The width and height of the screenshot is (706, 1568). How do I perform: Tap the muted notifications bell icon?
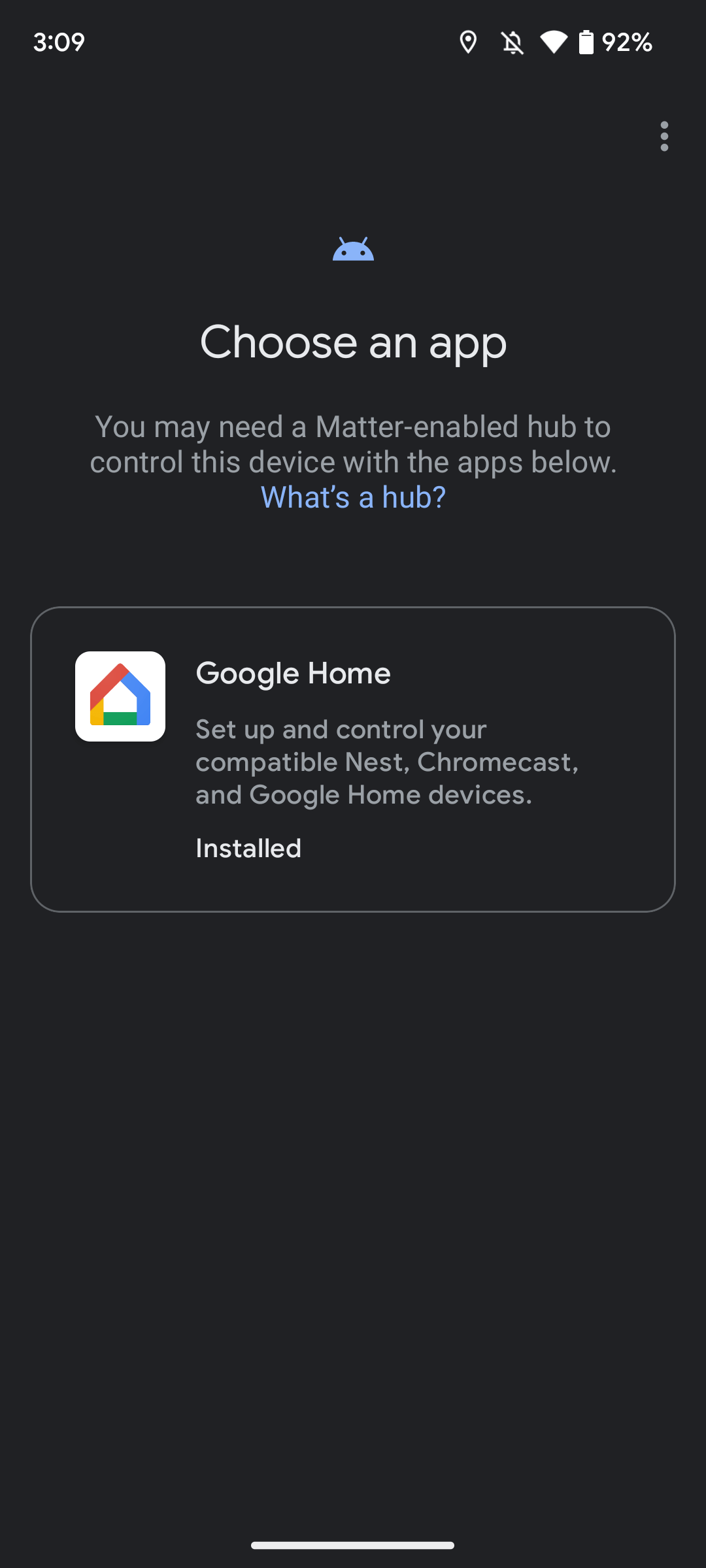pos(513,42)
